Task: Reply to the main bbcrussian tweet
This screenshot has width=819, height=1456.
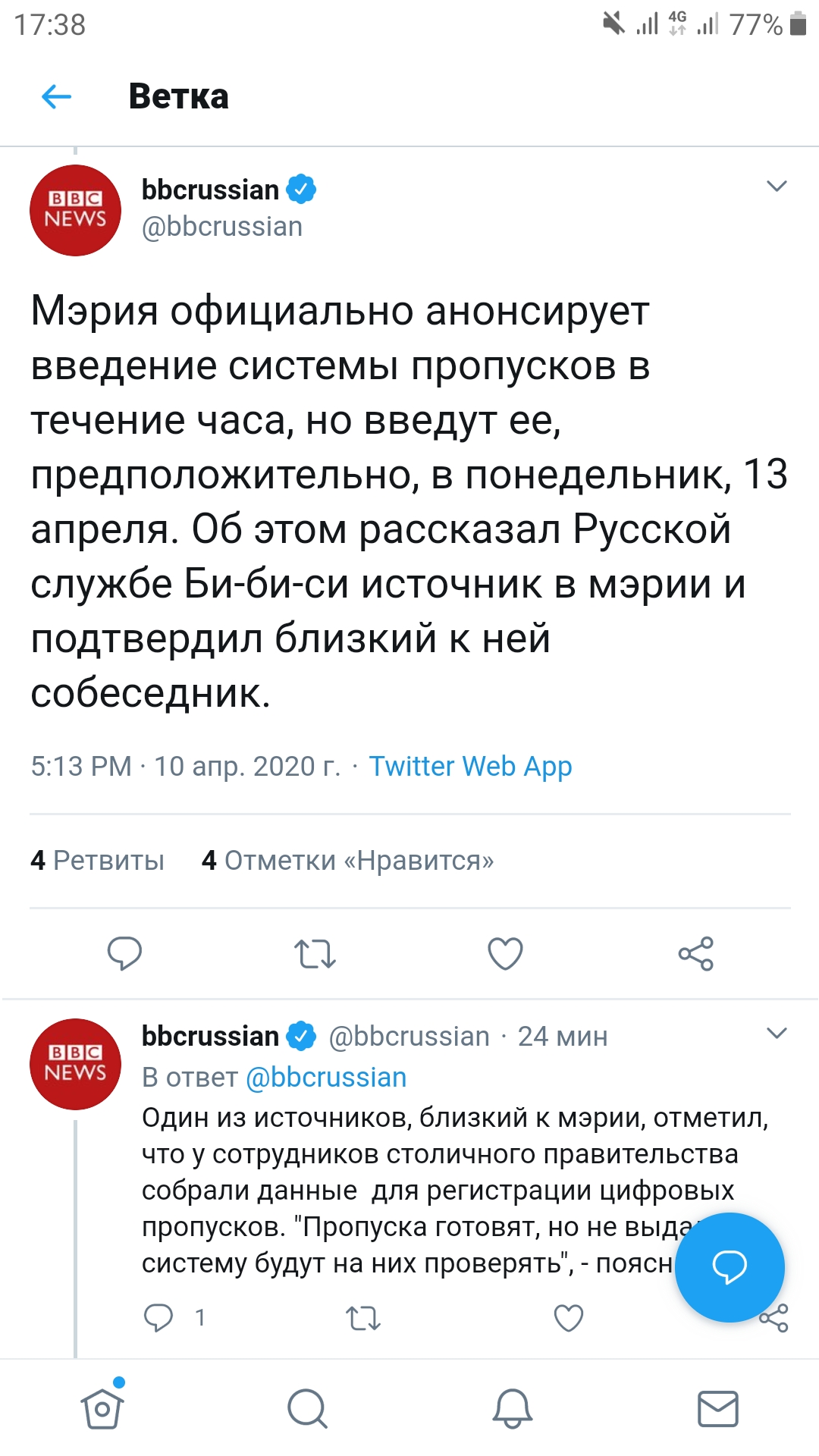Action: [x=124, y=953]
